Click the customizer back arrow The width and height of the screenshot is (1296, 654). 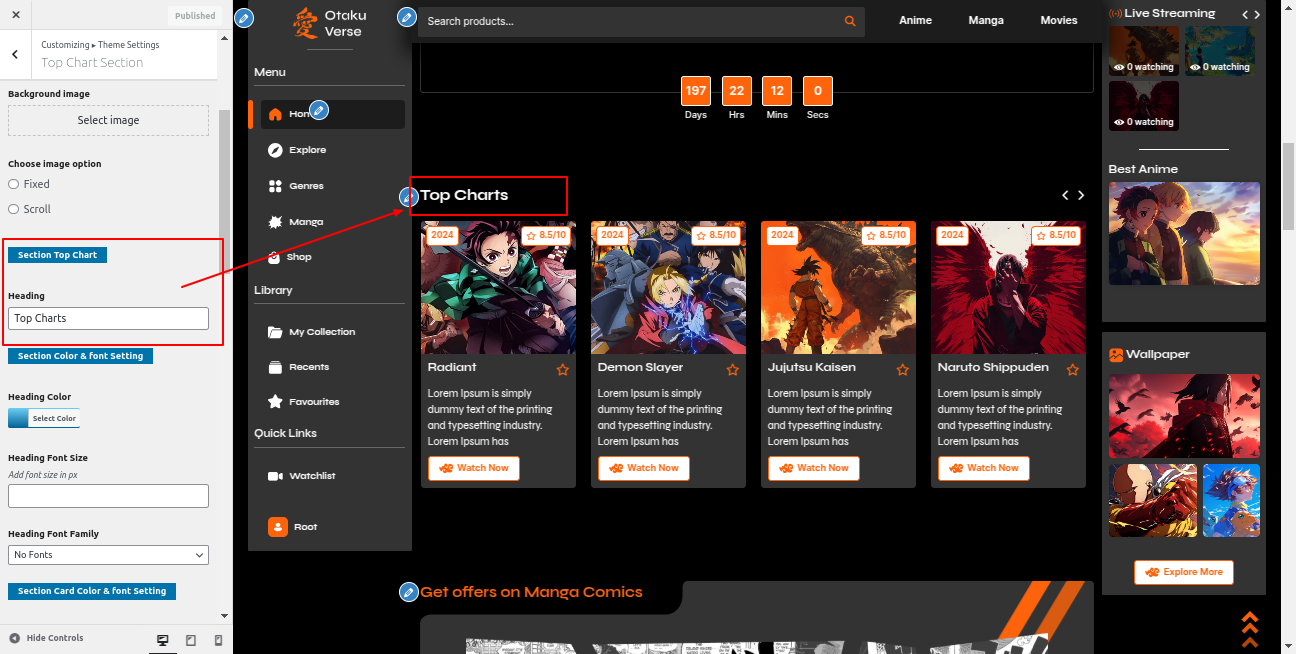click(x=15, y=55)
